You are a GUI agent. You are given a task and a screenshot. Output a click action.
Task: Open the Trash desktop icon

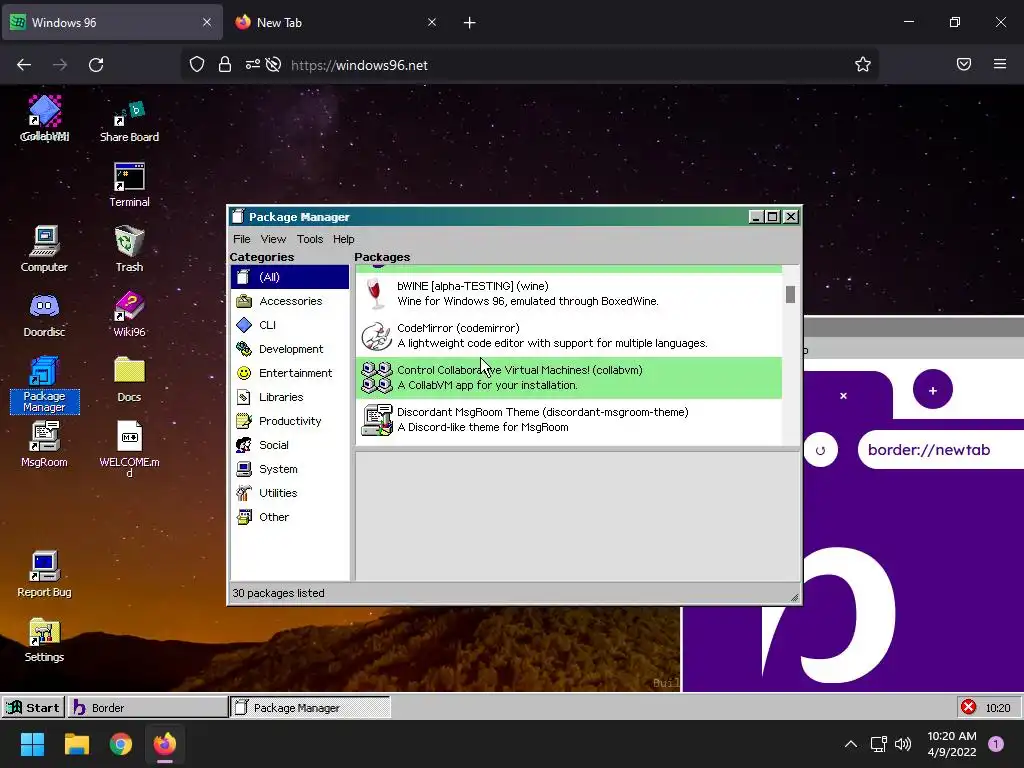[x=129, y=249]
